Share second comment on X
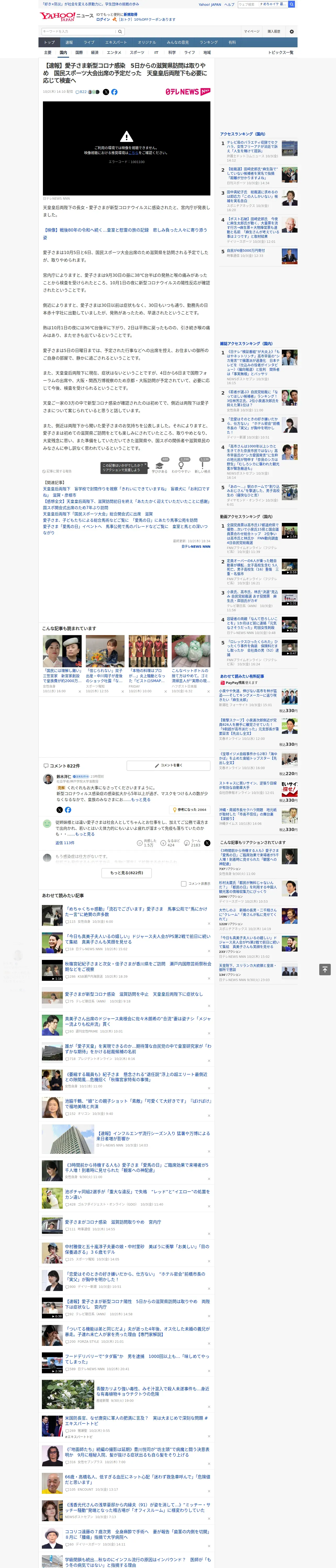The height and width of the screenshot is (1568, 336). 207,843
